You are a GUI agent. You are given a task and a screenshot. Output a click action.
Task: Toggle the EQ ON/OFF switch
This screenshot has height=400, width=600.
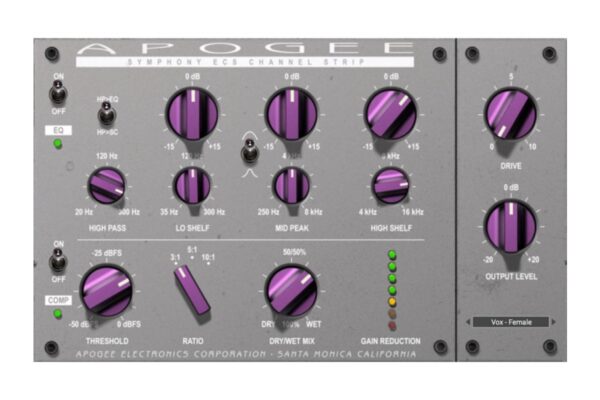[x=58, y=93]
